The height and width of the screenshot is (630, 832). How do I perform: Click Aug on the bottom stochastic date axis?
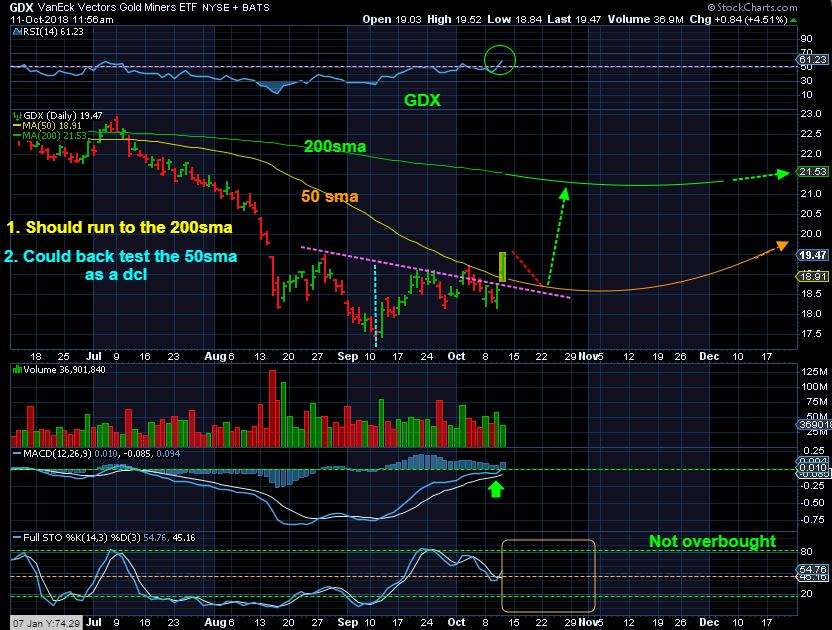pos(215,622)
